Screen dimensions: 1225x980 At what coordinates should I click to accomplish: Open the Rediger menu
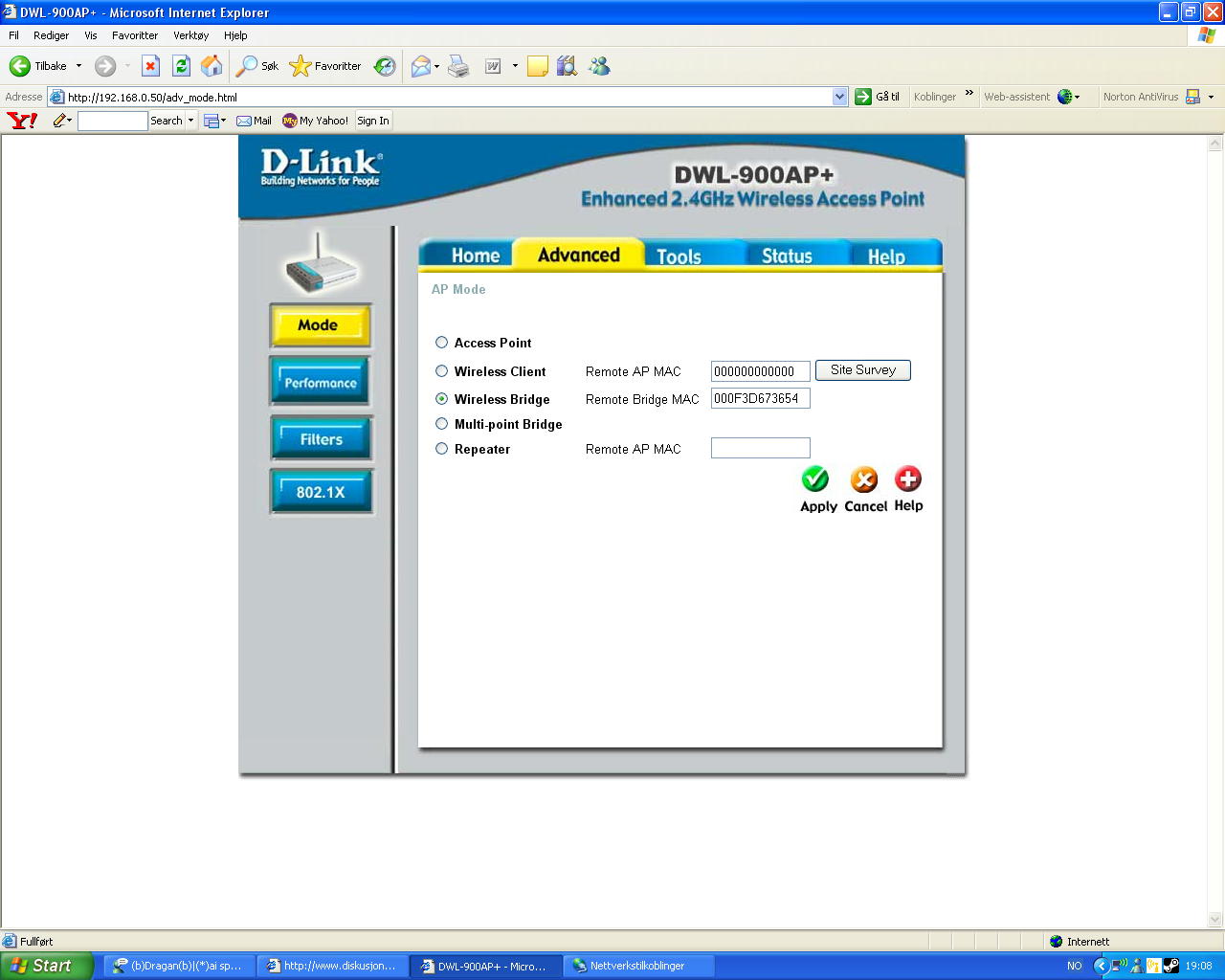click(51, 35)
